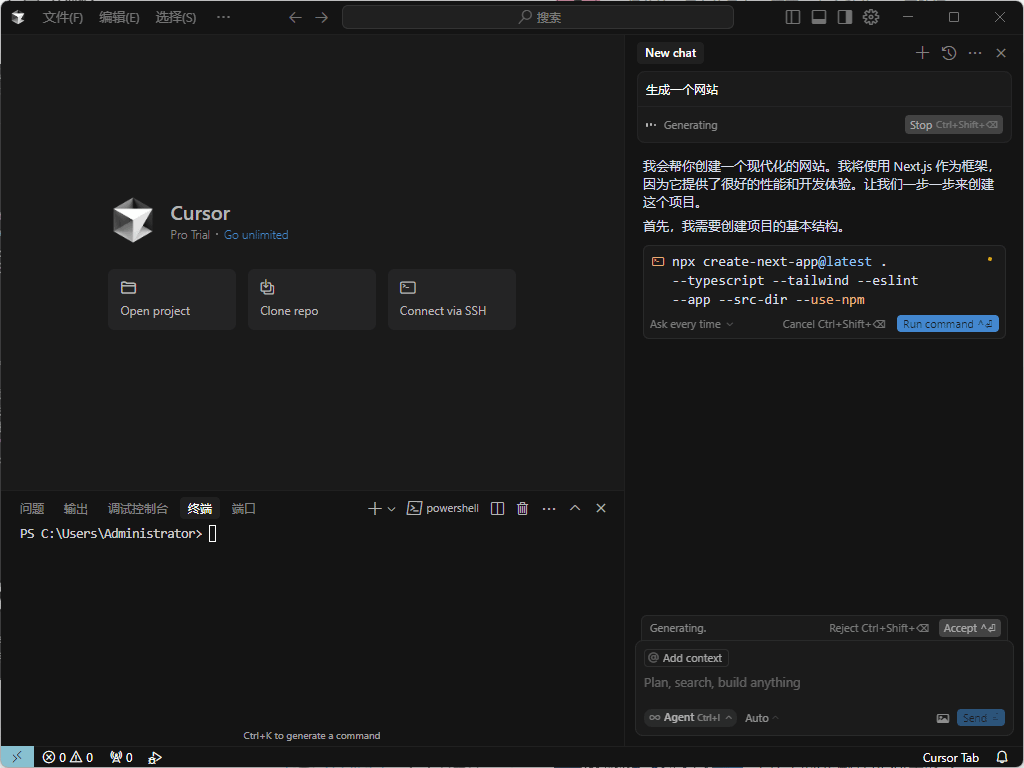Split the terminal pane
This screenshot has width=1024, height=768.
(497, 509)
